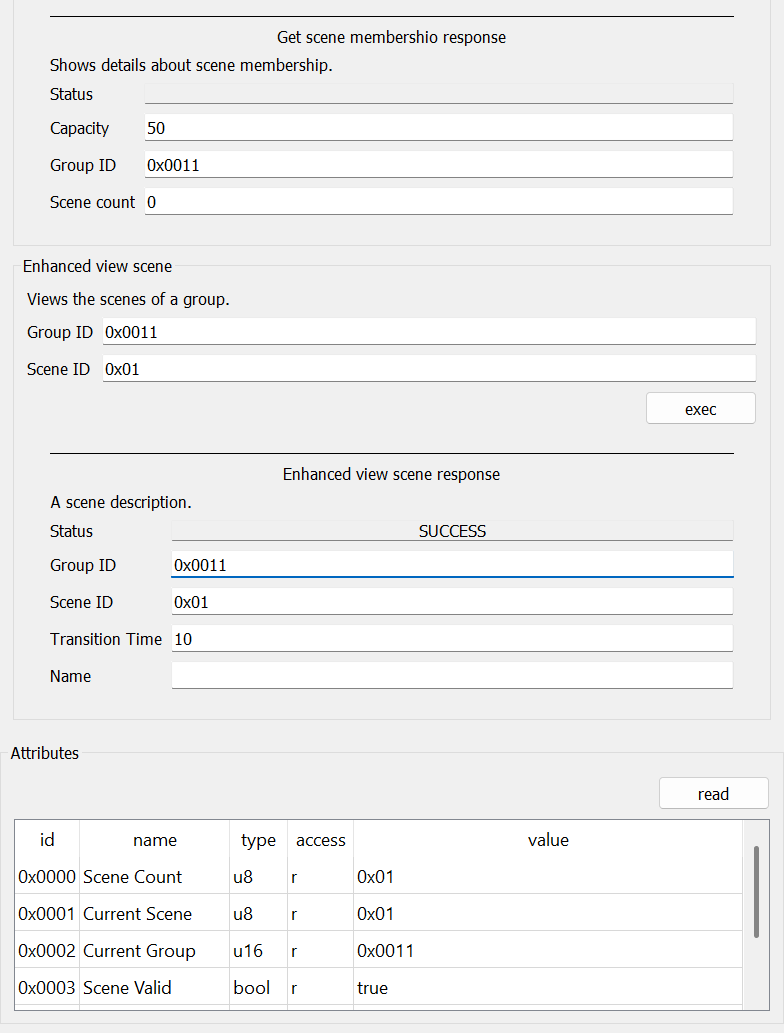Image resolution: width=784 pixels, height=1033 pixels.
Task: Click the value column header
Action: [548, 840]
